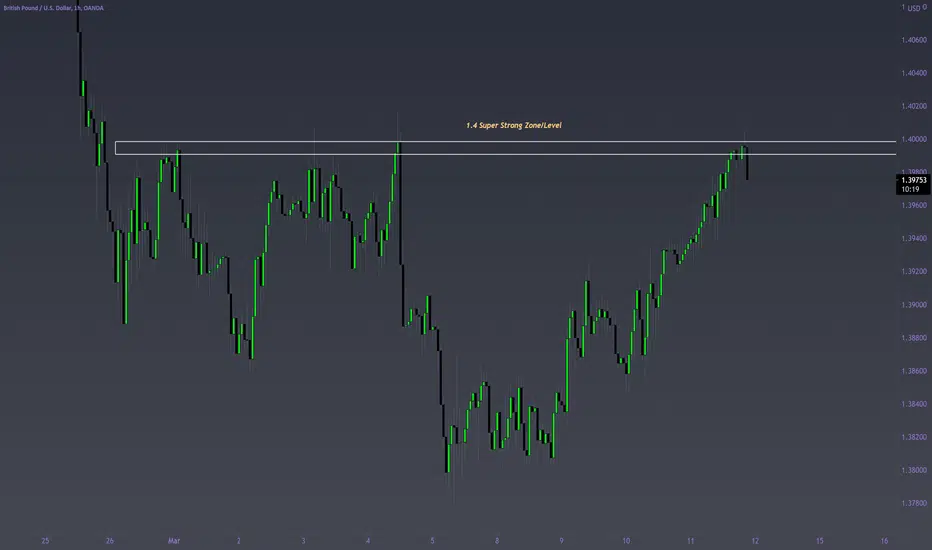932x550 pixels.
Task: Click the '16' date on time axis
Action: 884,540
